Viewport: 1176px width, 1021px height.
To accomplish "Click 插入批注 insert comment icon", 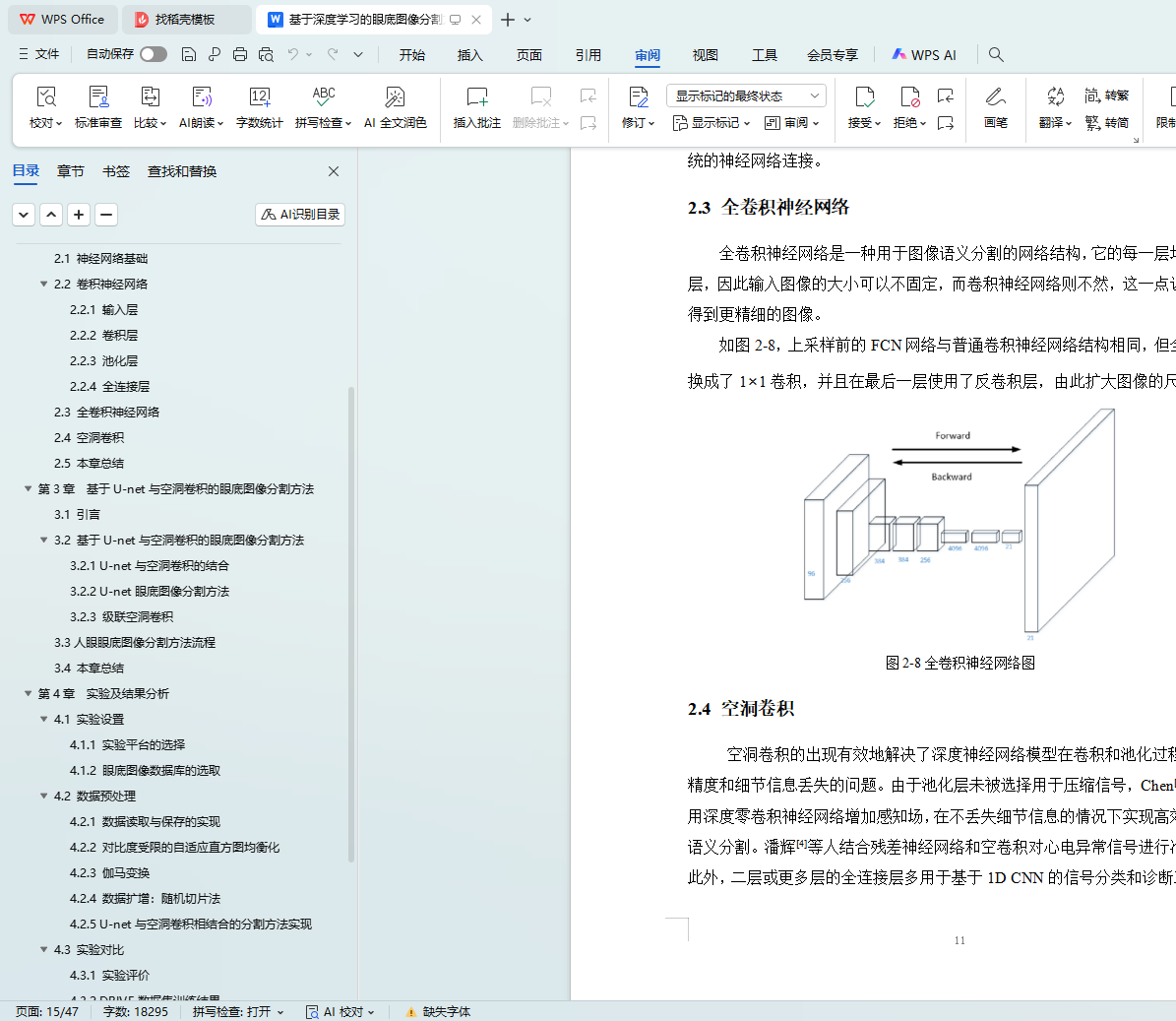I will pos(476,97).
